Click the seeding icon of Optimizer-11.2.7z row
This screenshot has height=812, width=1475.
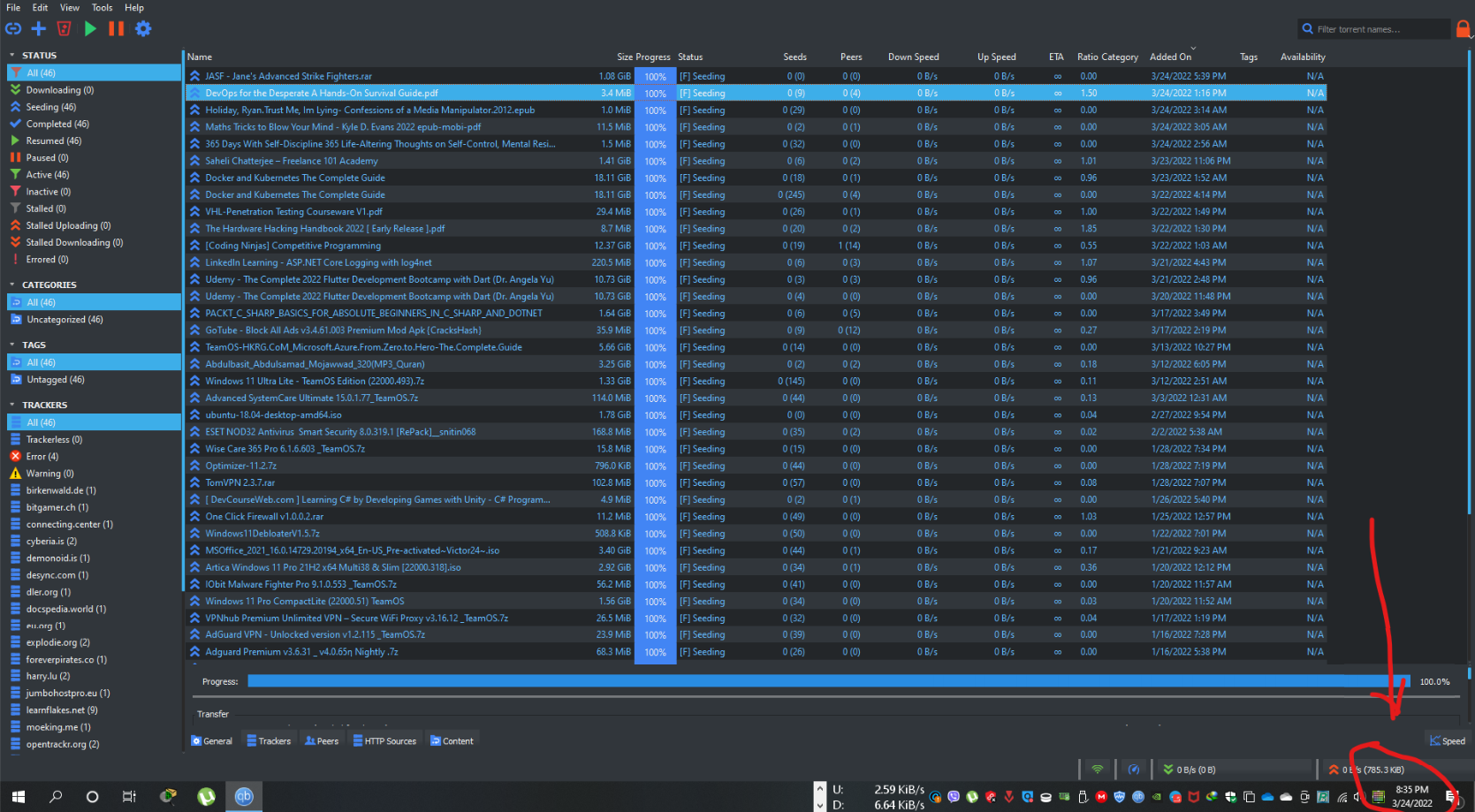pos(195,466)
